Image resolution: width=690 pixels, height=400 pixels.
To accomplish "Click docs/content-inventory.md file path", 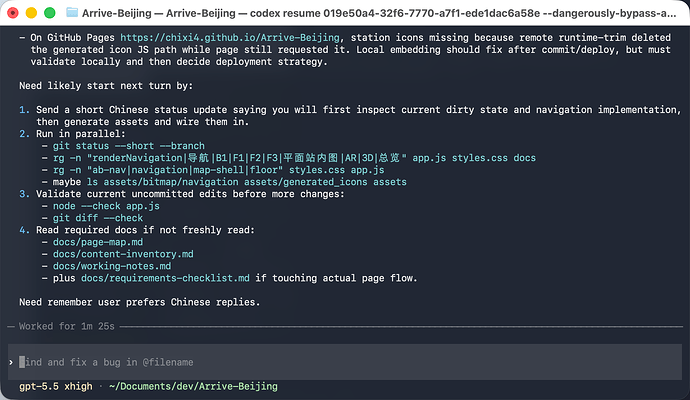I will click(123, 254).
